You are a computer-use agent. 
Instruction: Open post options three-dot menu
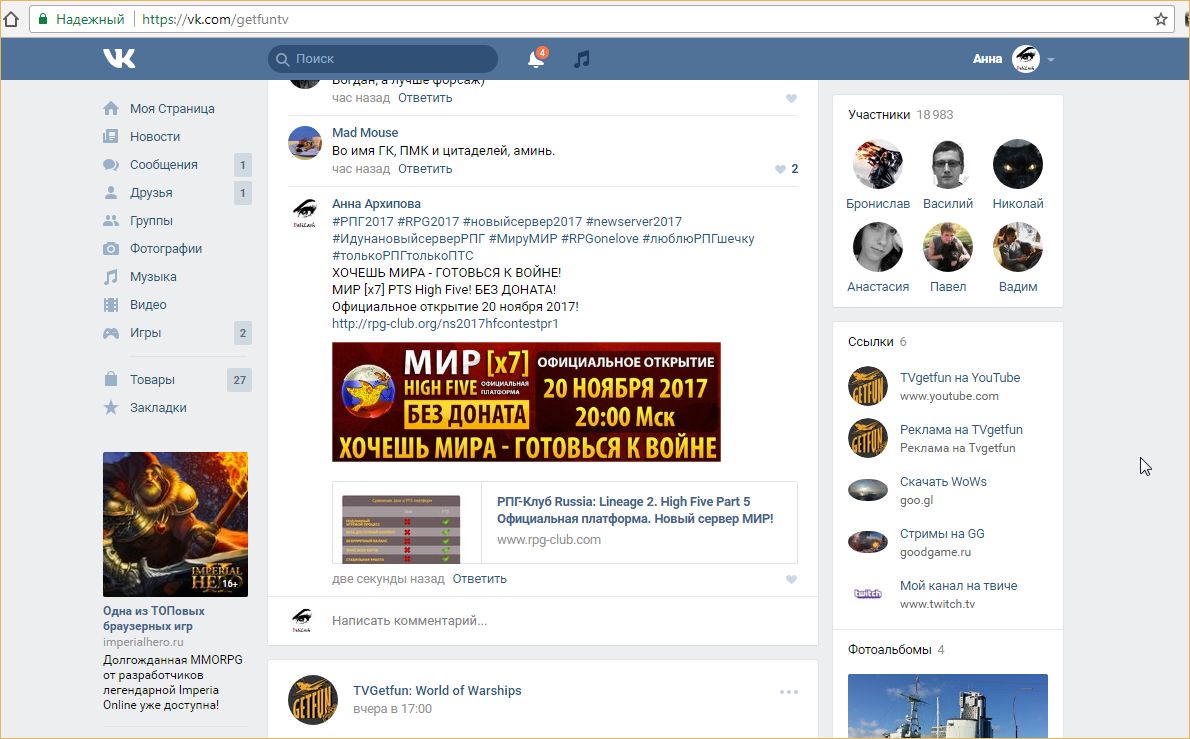[789, 691]
